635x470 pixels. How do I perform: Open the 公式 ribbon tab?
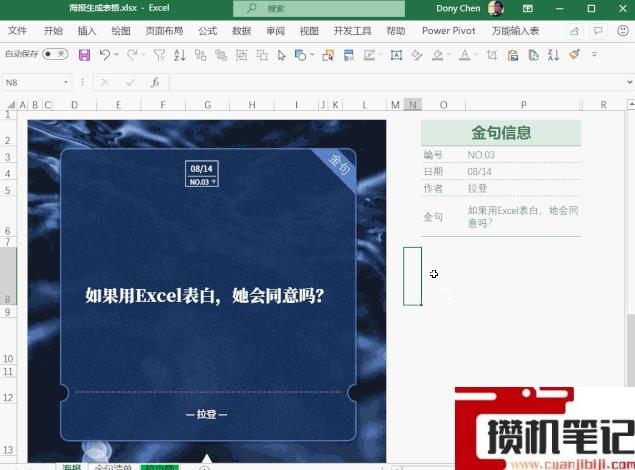point(208,31)
